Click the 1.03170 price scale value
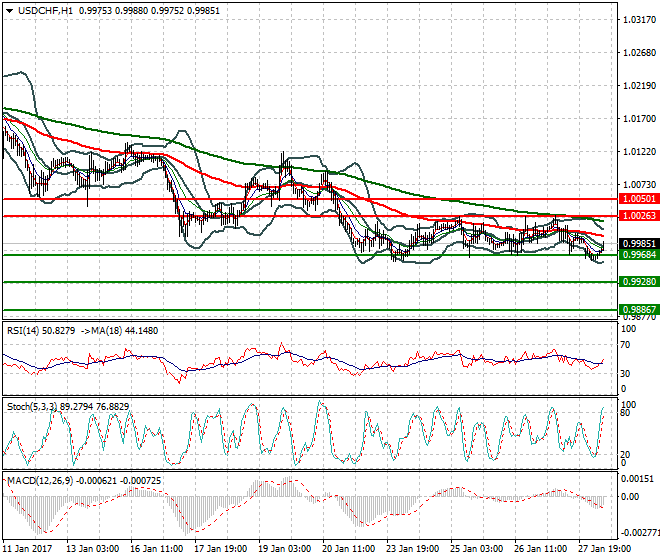Viewport: 660px width, 560px height. point(639,20)
